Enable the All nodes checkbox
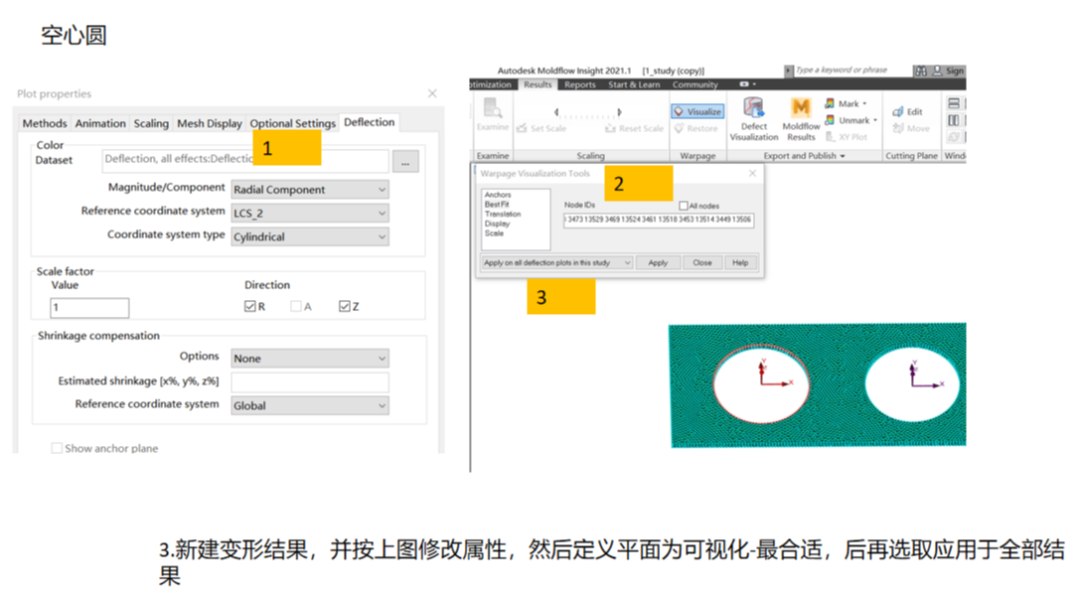This screenshot has height=599, width=1080. (x=683, y=205)
